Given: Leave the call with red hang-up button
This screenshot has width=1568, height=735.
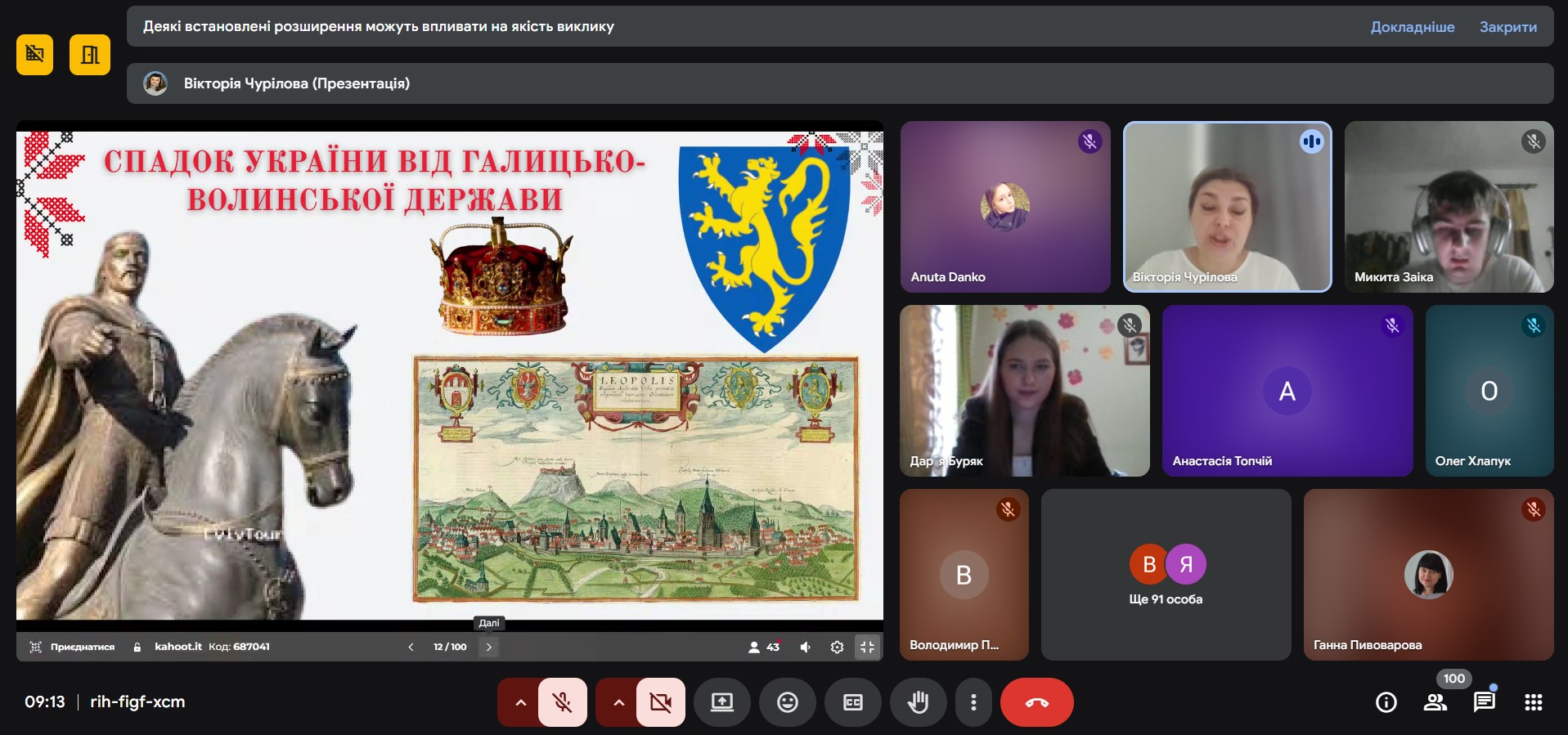Looking at the screenshot, I should click(1037, 702).
